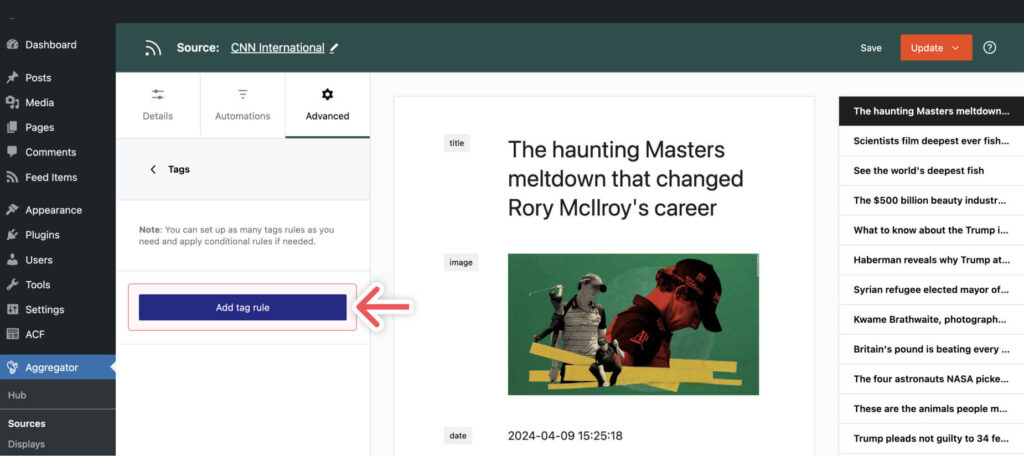Click the Users person icon
The height and width of the screenshot is (456, 1024).
[12, 260]
